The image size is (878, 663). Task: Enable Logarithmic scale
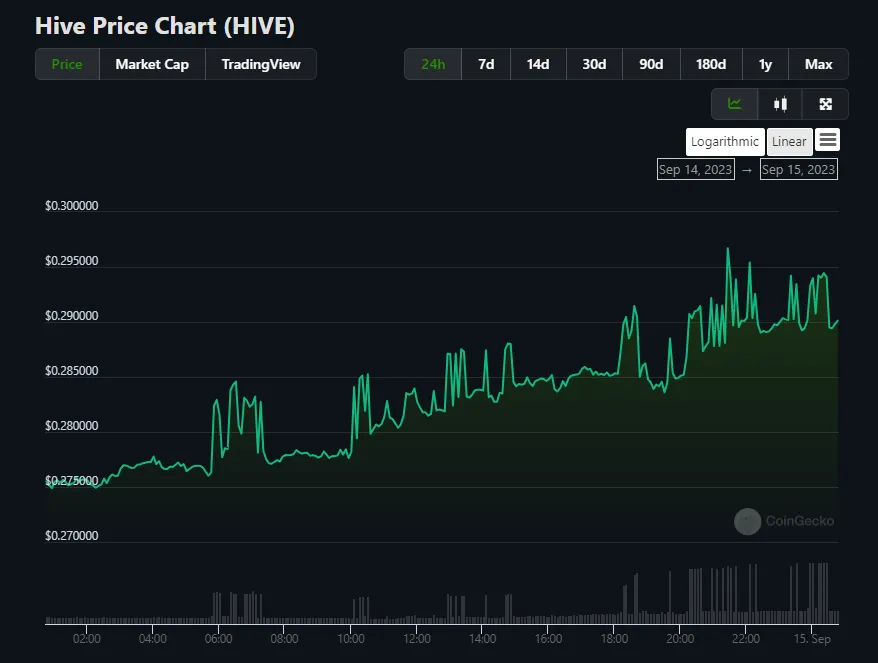[x=725, y=142]
